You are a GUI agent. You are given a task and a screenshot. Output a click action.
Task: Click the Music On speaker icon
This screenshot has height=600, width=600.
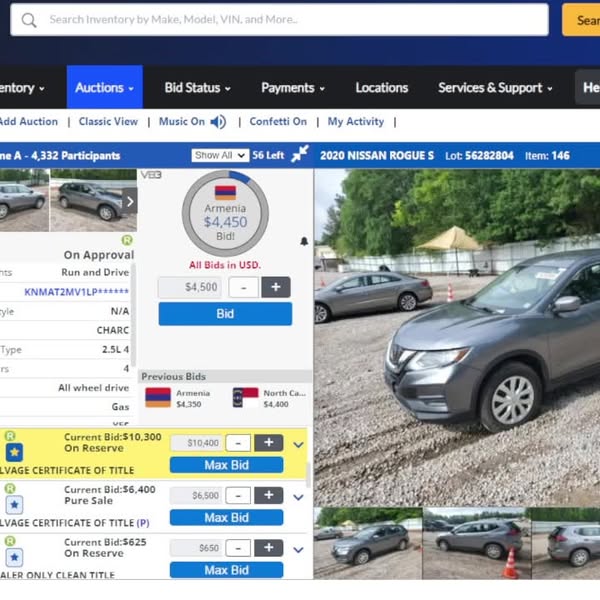218,122
